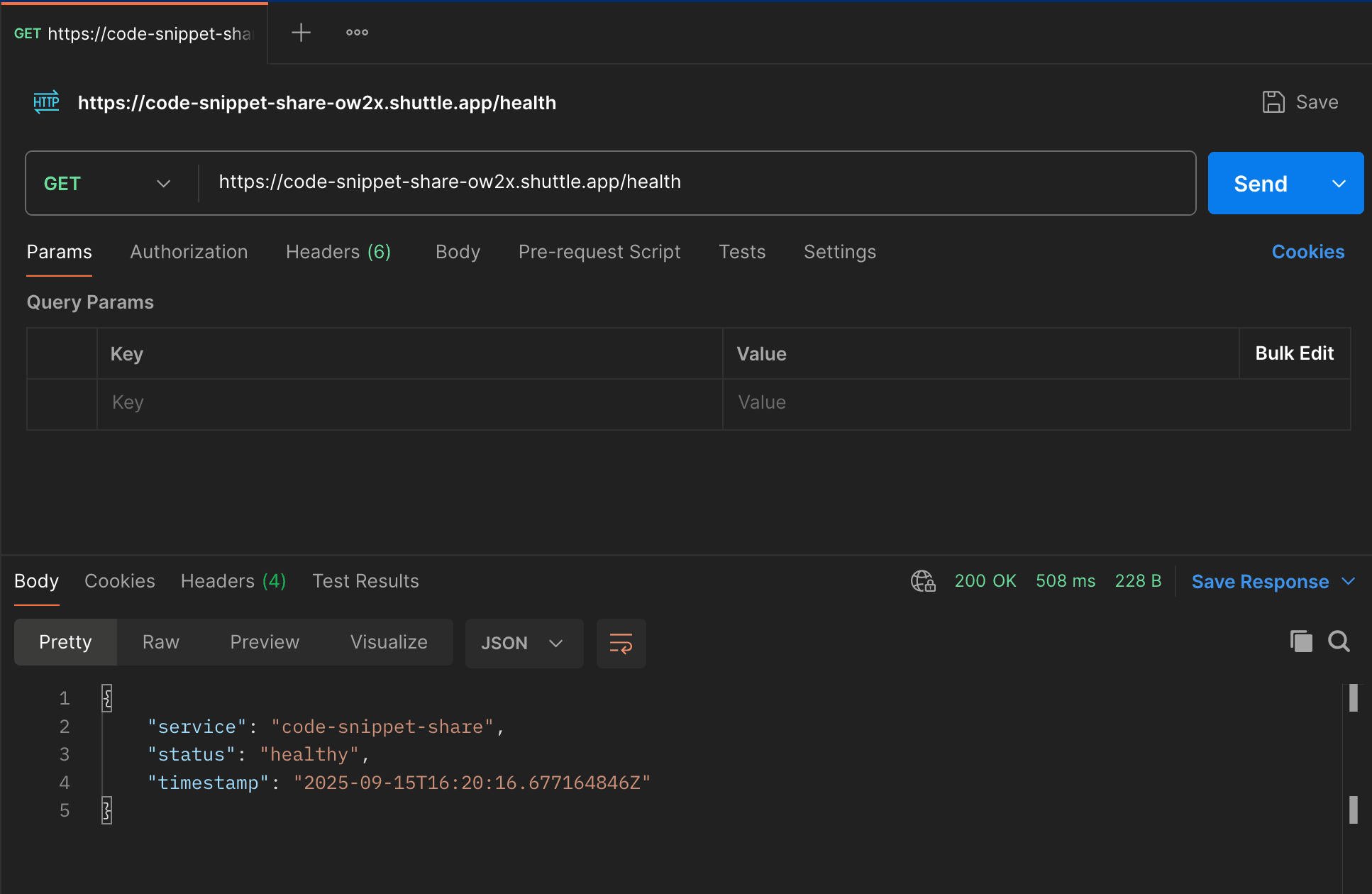Switch response view to Preview
The image size is (1372, 894).
264,641
